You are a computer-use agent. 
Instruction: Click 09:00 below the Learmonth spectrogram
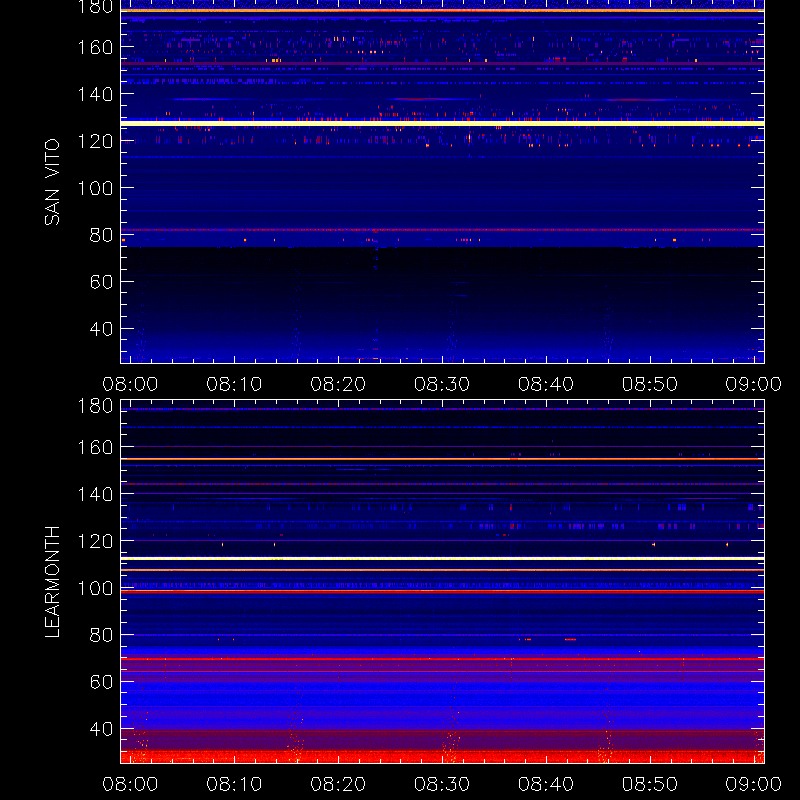click(x=754, y=784)
